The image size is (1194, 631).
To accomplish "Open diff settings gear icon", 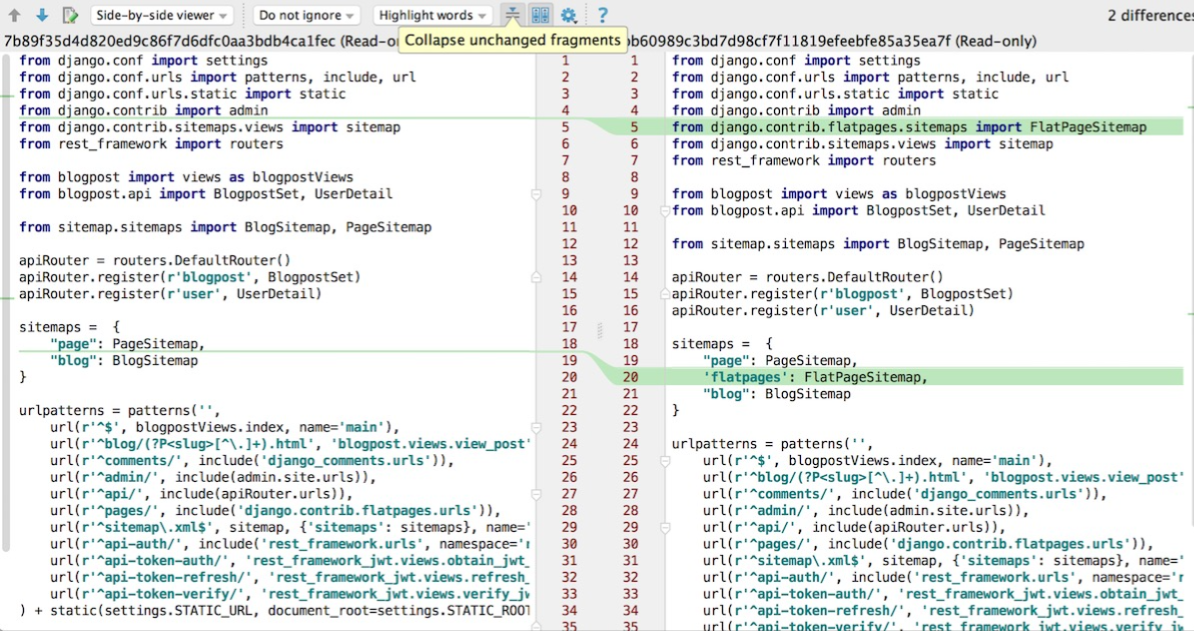I will [569, 14].
